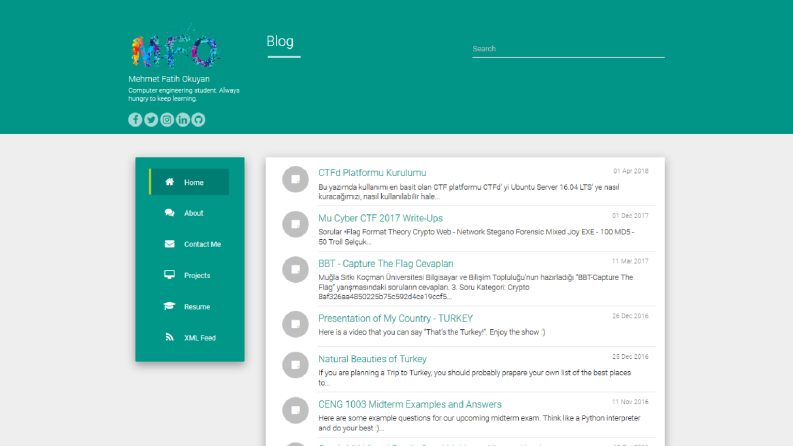Open Presentation of My Country - TURKEY
This screenshot has width=793, height=446.
pyautogui.click(x=395, y=319)
